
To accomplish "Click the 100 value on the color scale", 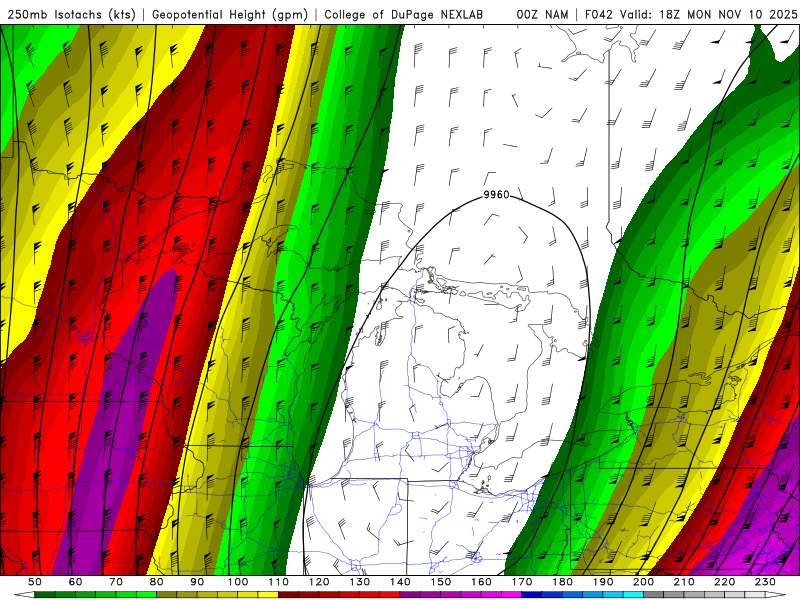I will (238, 582).
